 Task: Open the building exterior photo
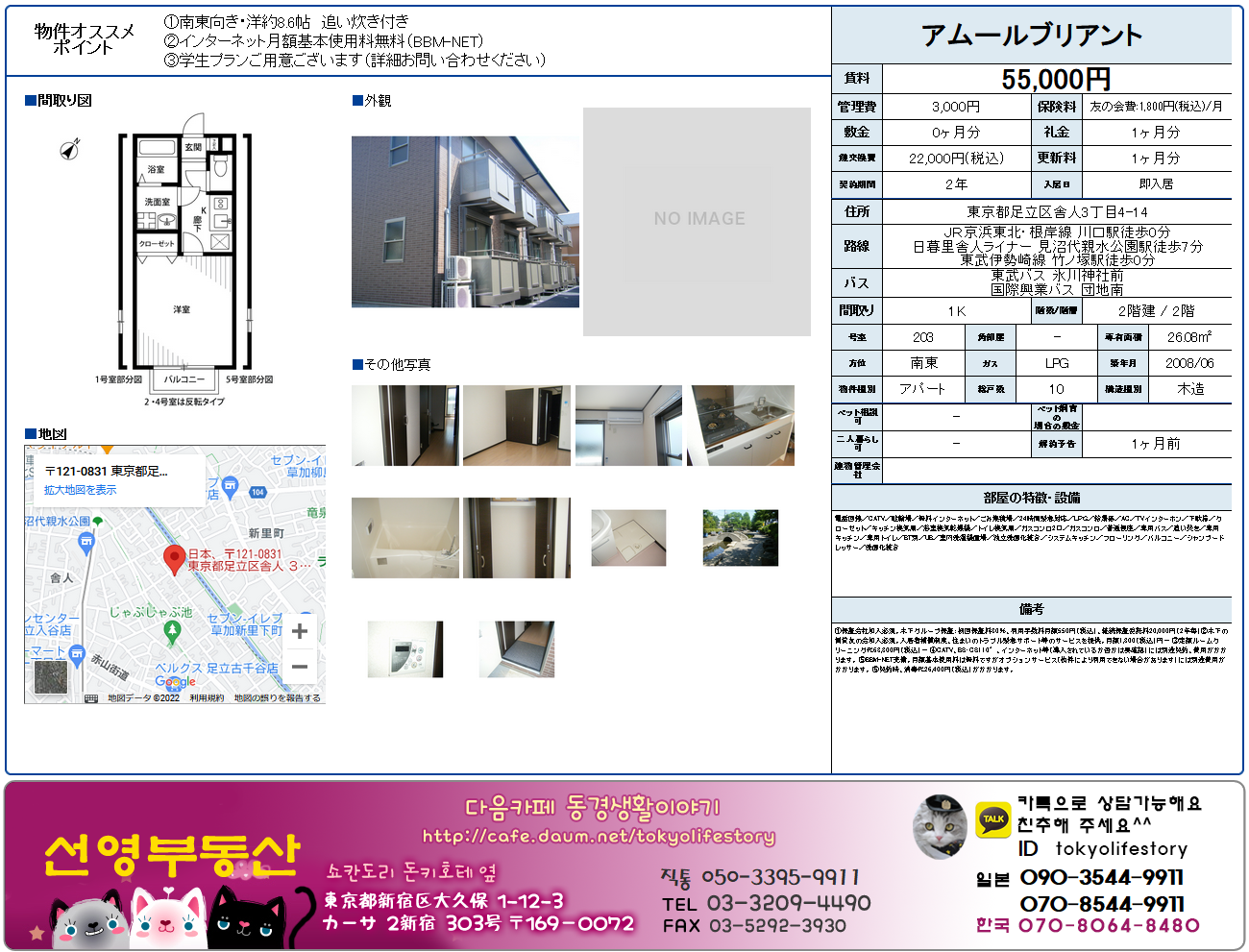pyautogui.click(x=465, y=222)
